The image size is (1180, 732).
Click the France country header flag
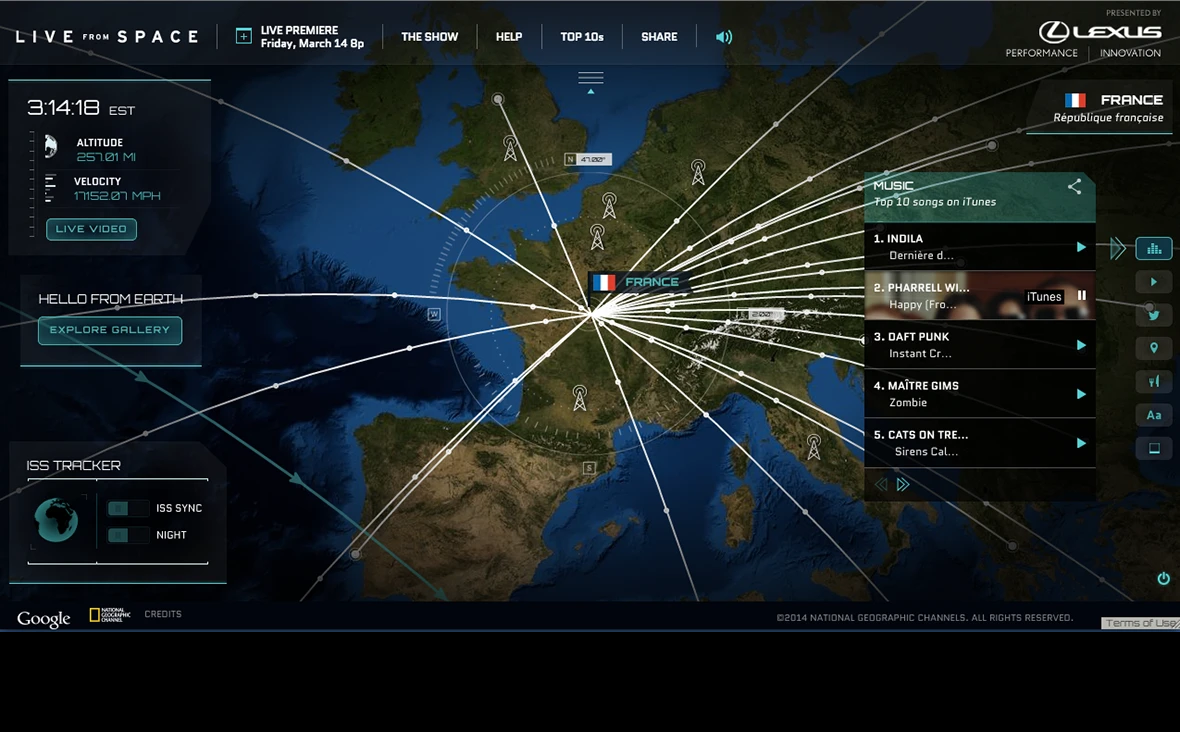1075,100
